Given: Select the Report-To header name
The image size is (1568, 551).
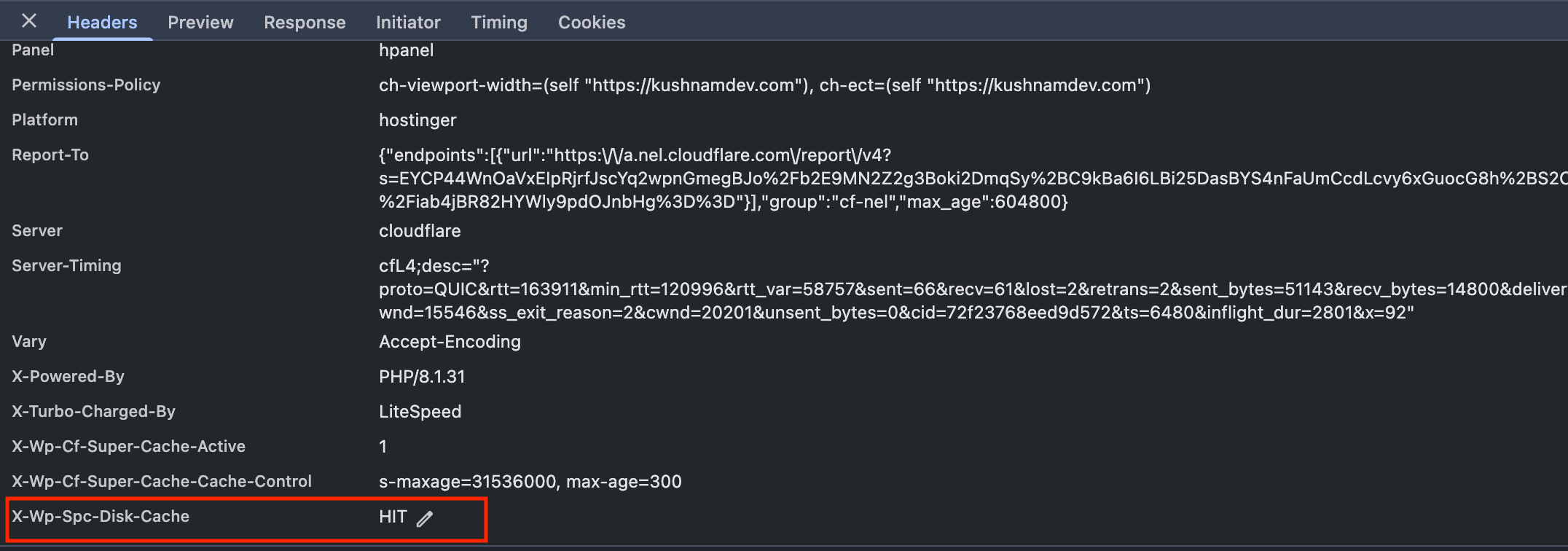Looking at the screenshot, I should 50,155.
